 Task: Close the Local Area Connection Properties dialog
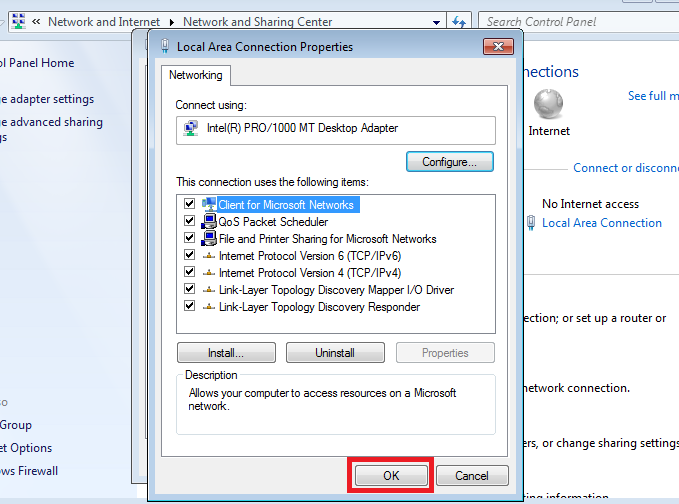click(498, 46)
